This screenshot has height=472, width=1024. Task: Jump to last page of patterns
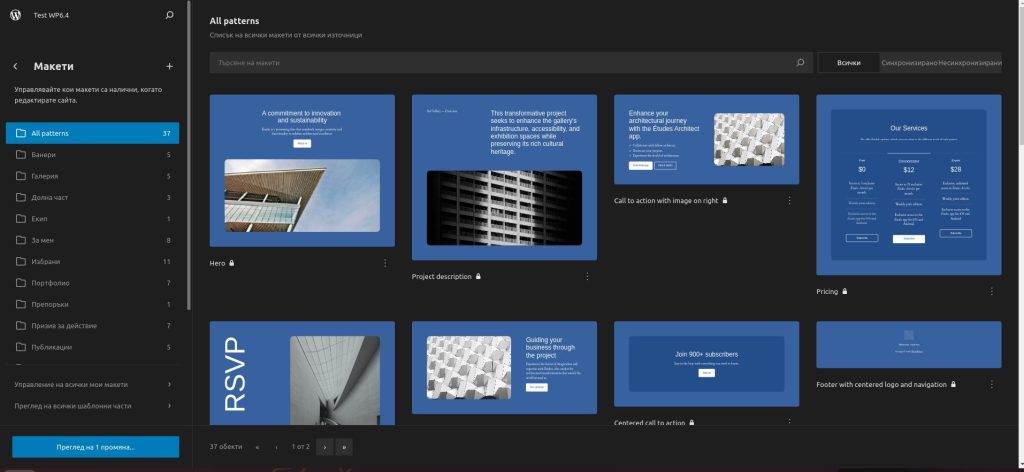344,447
